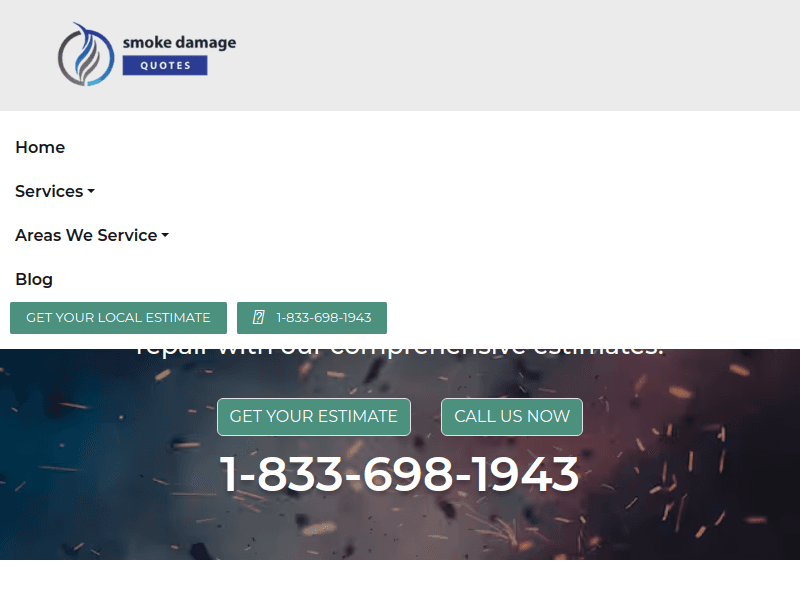Screen dimensions: 800x600
Task: Click the blue QUOTES badge in the logo
Action: [165, 66]
